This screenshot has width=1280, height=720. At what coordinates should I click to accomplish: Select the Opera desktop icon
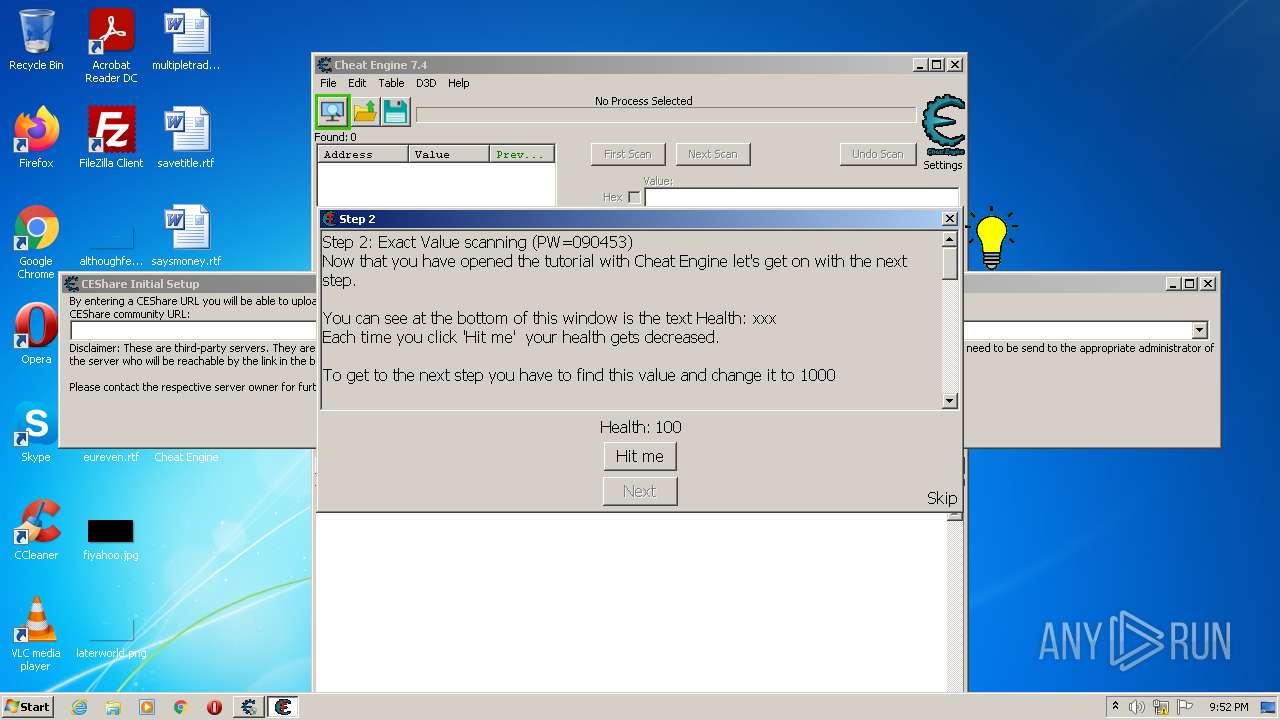click(36, 334)
